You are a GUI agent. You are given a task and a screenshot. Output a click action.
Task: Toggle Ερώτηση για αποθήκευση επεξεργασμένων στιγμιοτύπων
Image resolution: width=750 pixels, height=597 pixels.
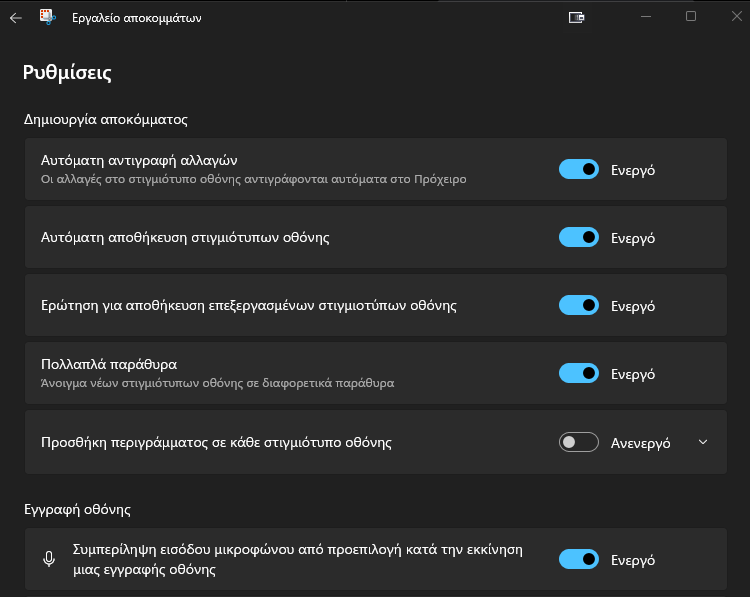pos(579,305)
